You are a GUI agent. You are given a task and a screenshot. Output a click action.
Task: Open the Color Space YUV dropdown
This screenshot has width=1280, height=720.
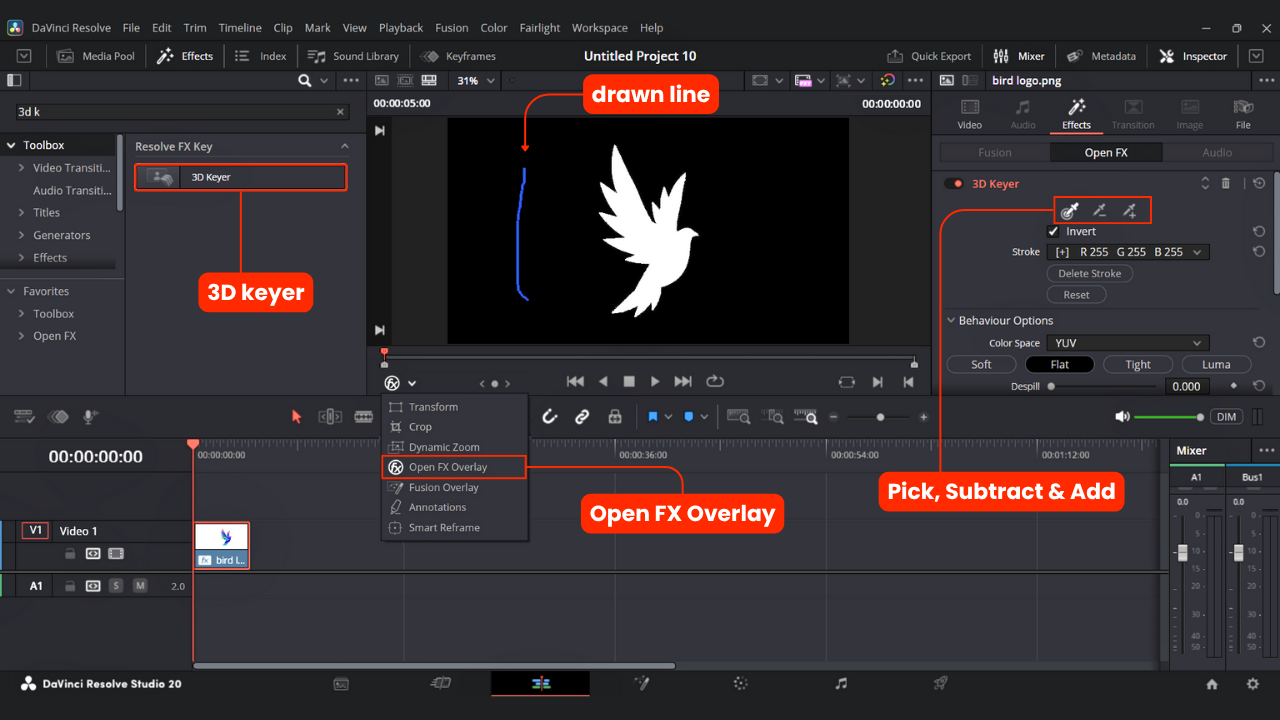pyautogui.click(x=1127, y=343)
